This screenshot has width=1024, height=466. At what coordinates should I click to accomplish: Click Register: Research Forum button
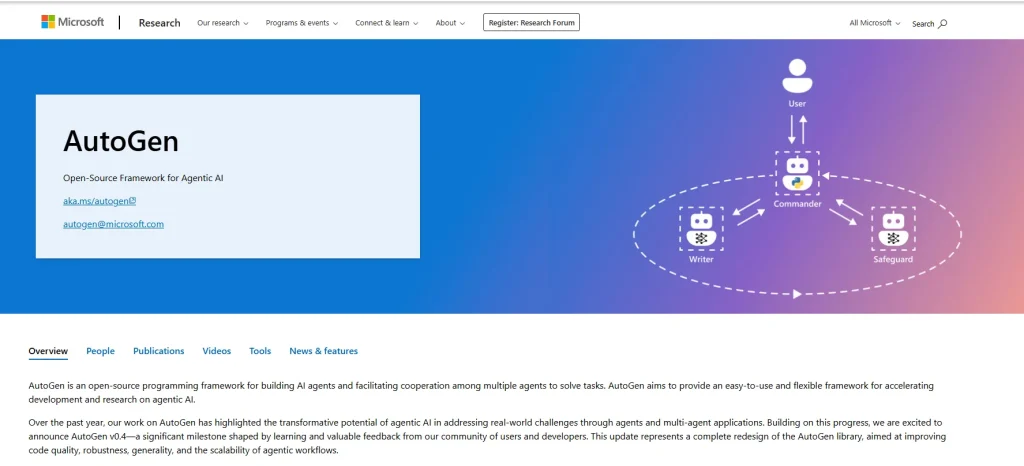click(531, 22)
